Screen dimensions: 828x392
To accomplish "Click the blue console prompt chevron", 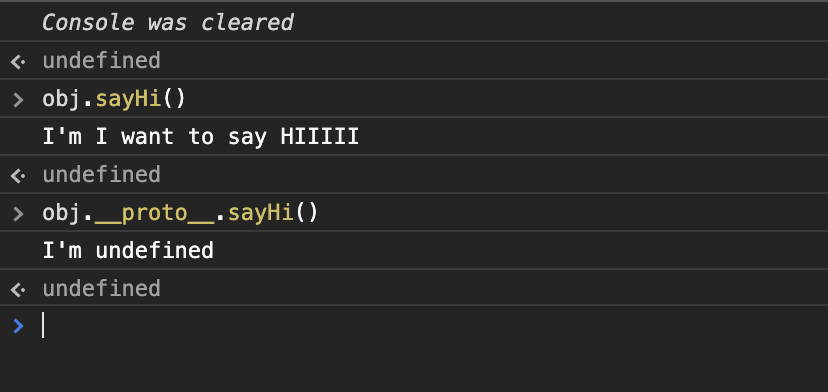I will [18, 326].
